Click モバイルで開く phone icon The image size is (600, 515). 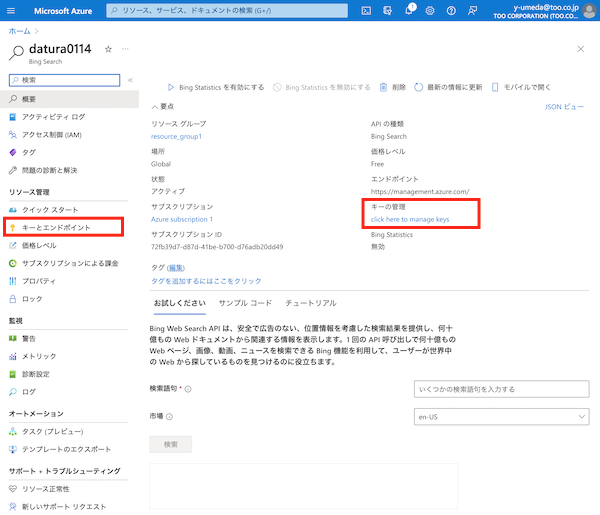pos(495,87)
